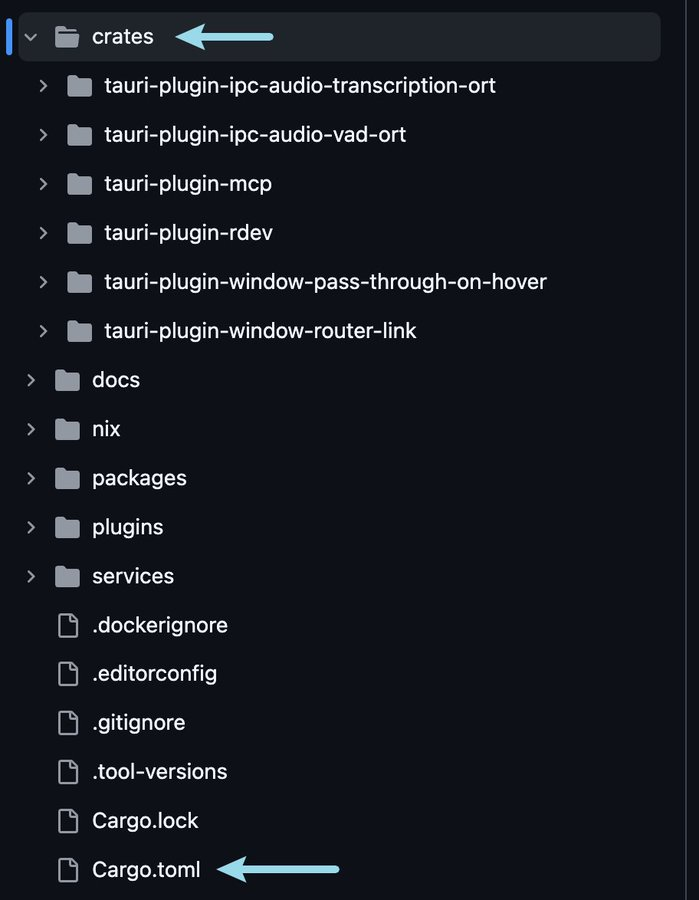
Task: Click the docs folder icon
Action: [x=66, y=380]
